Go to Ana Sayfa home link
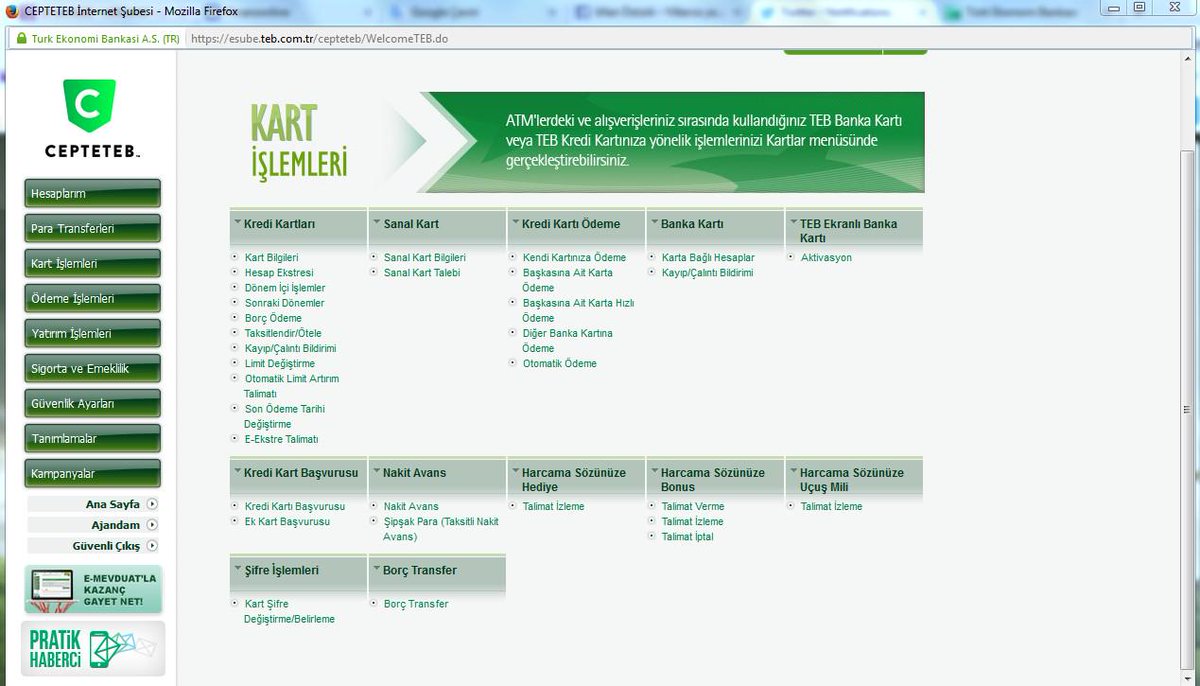The height and width of the screenshot is (686, 1200). (x=112, y=504)
